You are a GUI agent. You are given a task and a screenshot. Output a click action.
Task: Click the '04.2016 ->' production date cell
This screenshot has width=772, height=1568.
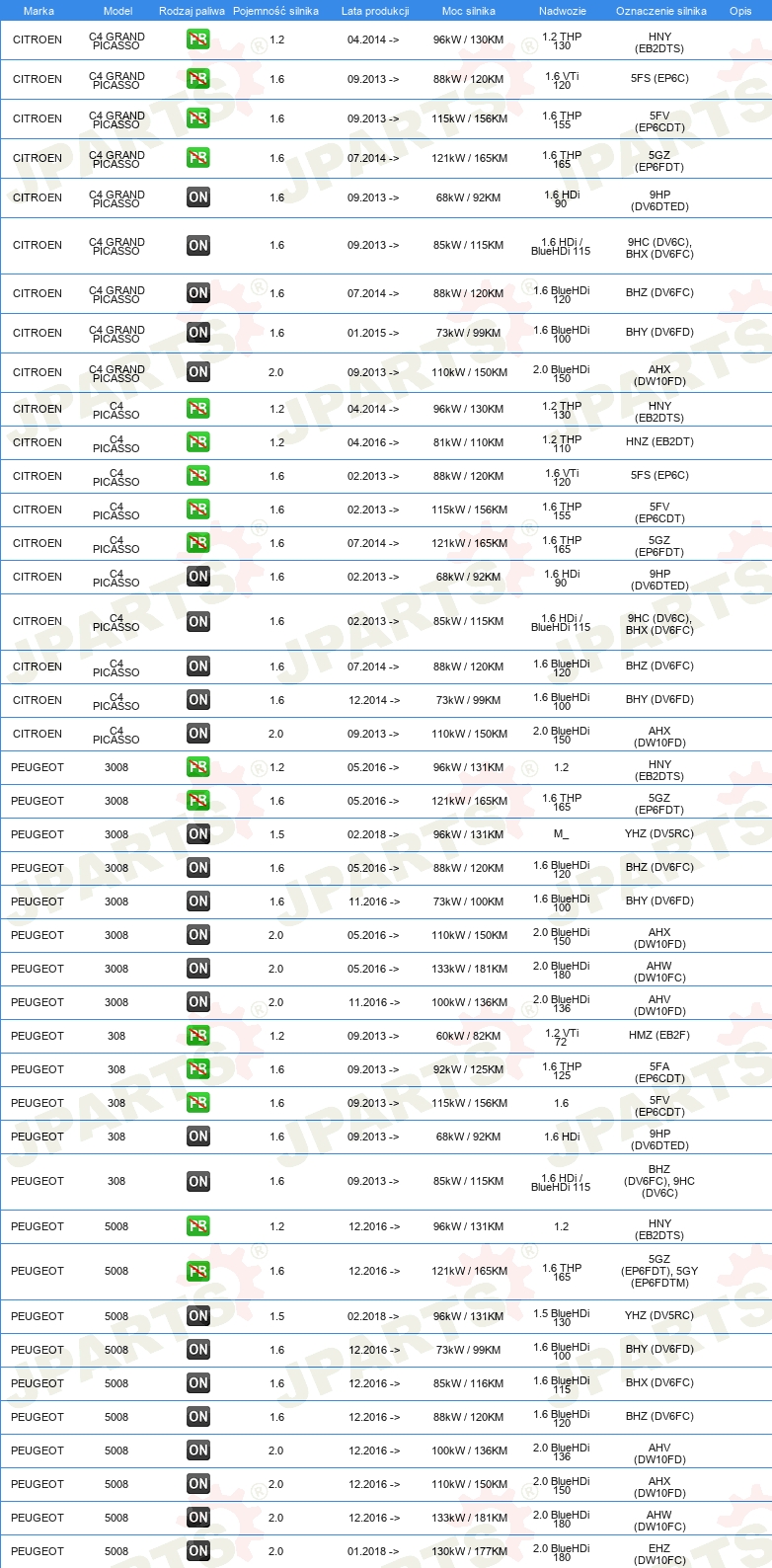click(373, 442)
